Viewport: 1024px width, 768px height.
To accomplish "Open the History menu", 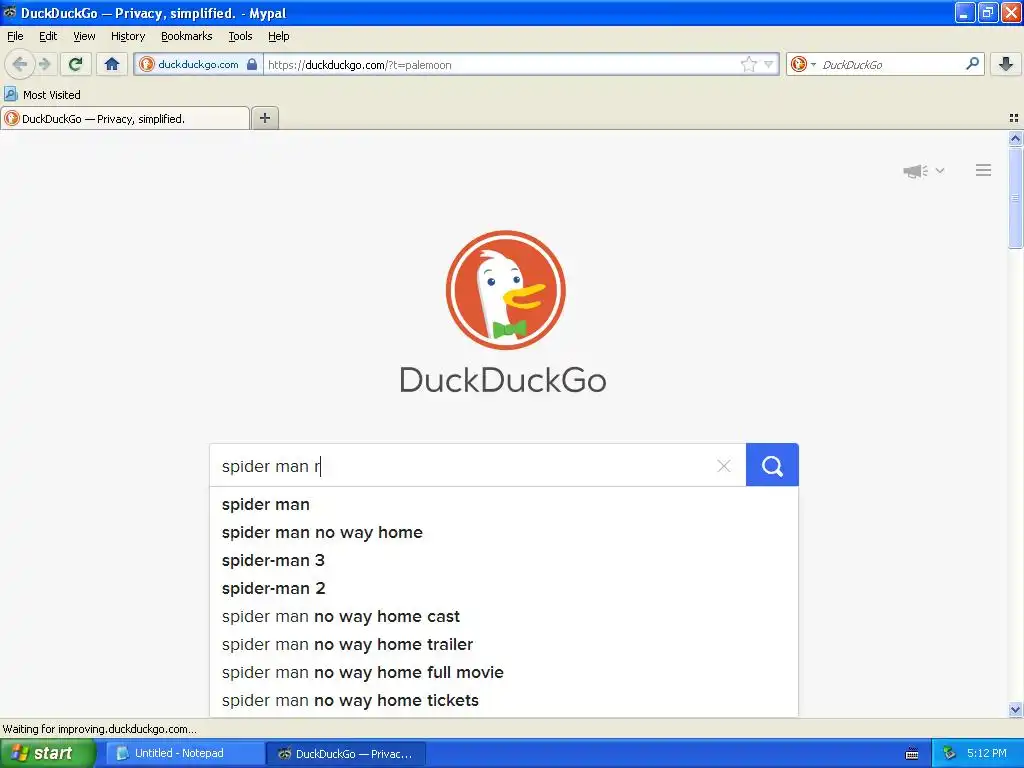I will pos(128,36).
